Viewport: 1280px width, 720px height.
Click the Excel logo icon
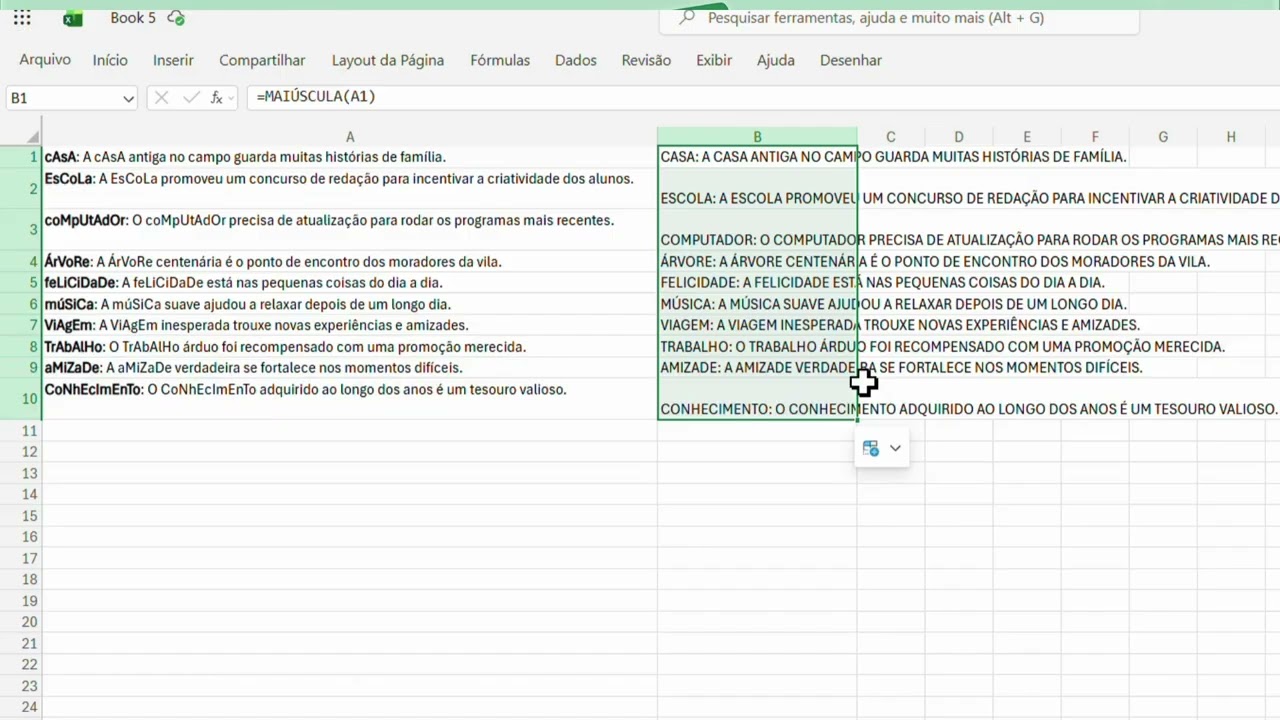click(72, 18)
